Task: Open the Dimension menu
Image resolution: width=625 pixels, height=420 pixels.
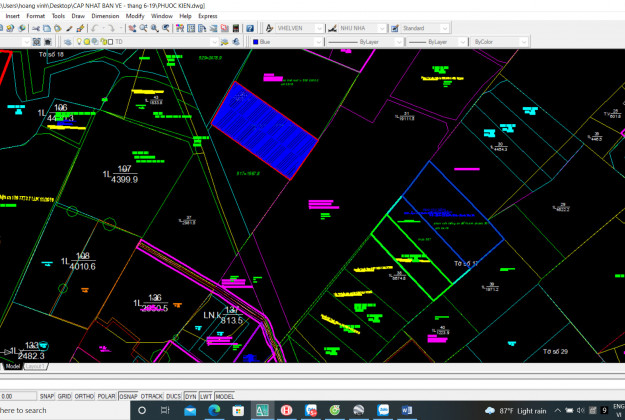Action: [x=105, y=16]
